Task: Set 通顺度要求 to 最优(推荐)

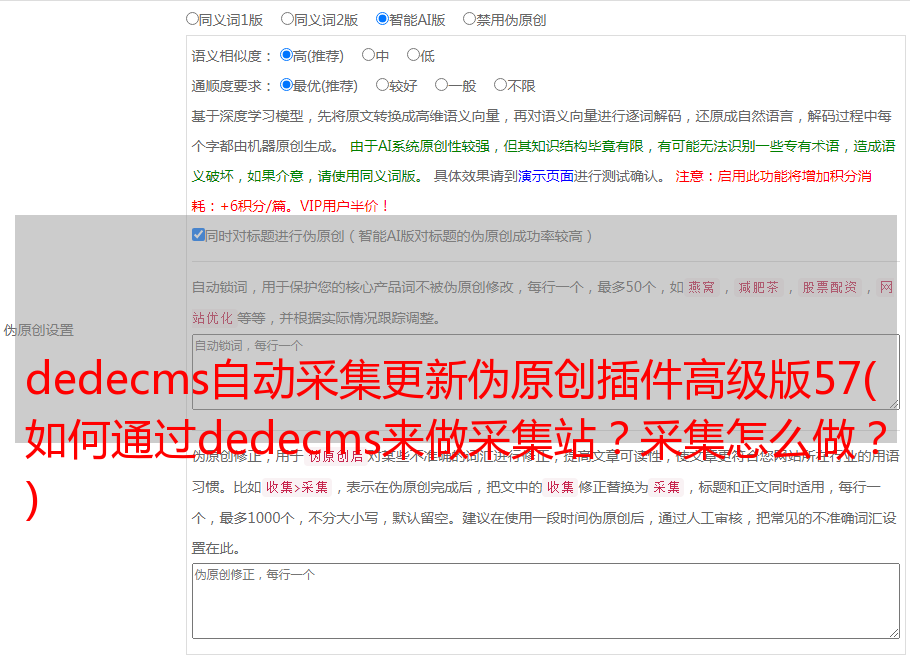Action: click(286, 85)
